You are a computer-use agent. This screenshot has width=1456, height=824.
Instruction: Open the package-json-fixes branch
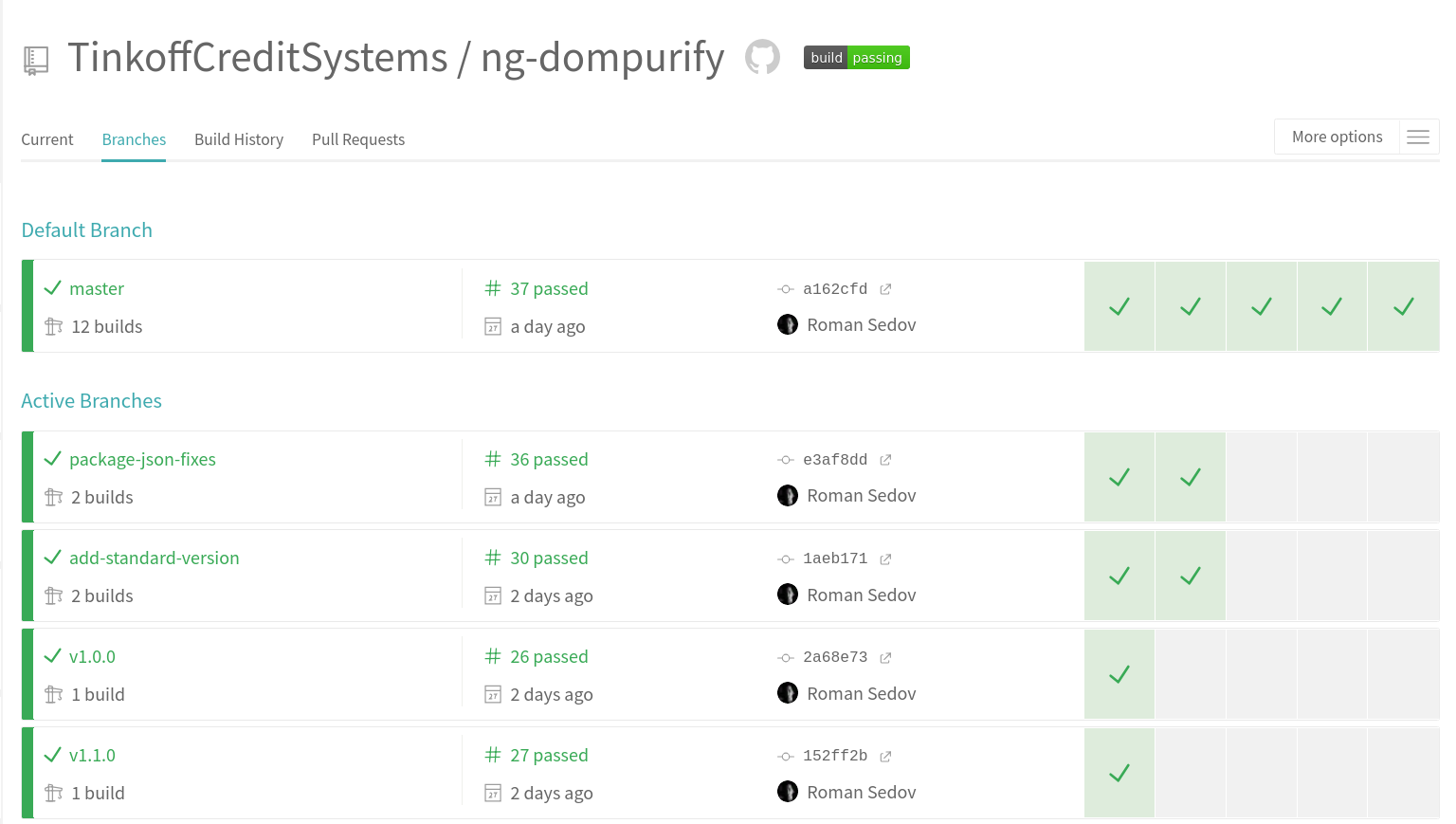point(142,459)
